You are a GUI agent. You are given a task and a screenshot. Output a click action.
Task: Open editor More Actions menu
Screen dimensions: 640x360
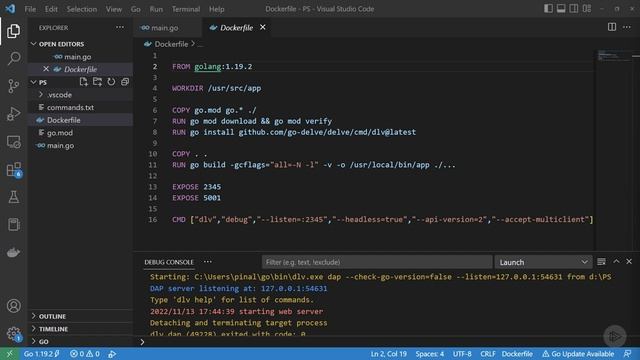point(627,27)
